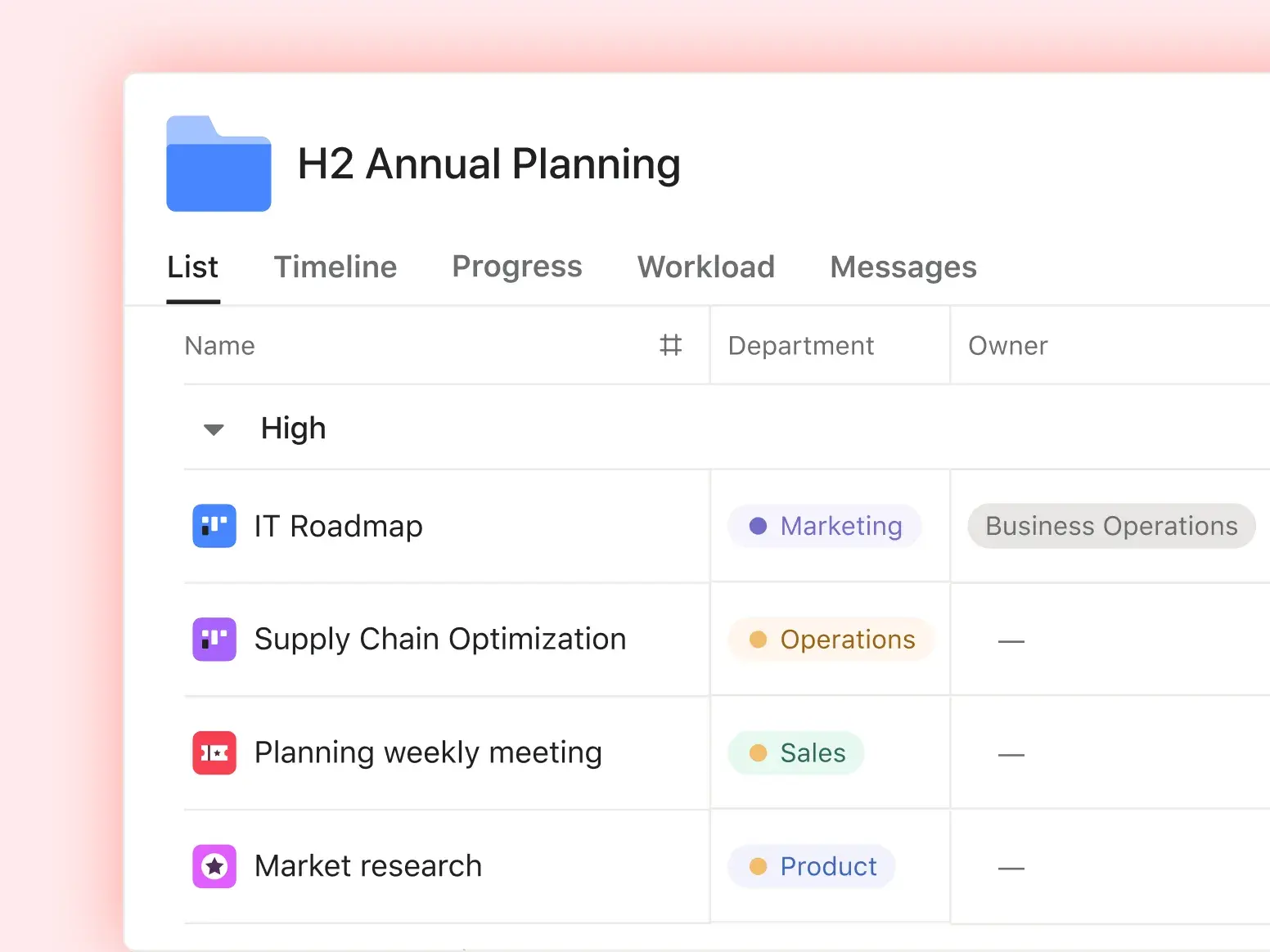Open the Progress view
This screenshot has width=1270, height=952.
coord(517,267)
